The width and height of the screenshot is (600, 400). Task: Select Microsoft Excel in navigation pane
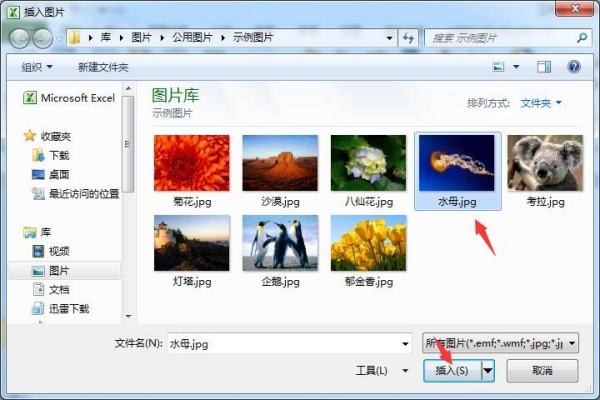69,98
